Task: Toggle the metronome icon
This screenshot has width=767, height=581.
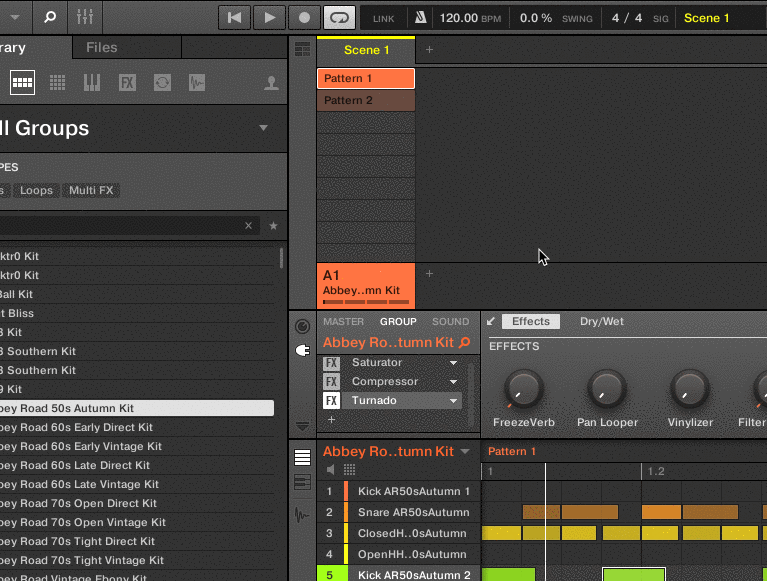Action: [420, 18]
